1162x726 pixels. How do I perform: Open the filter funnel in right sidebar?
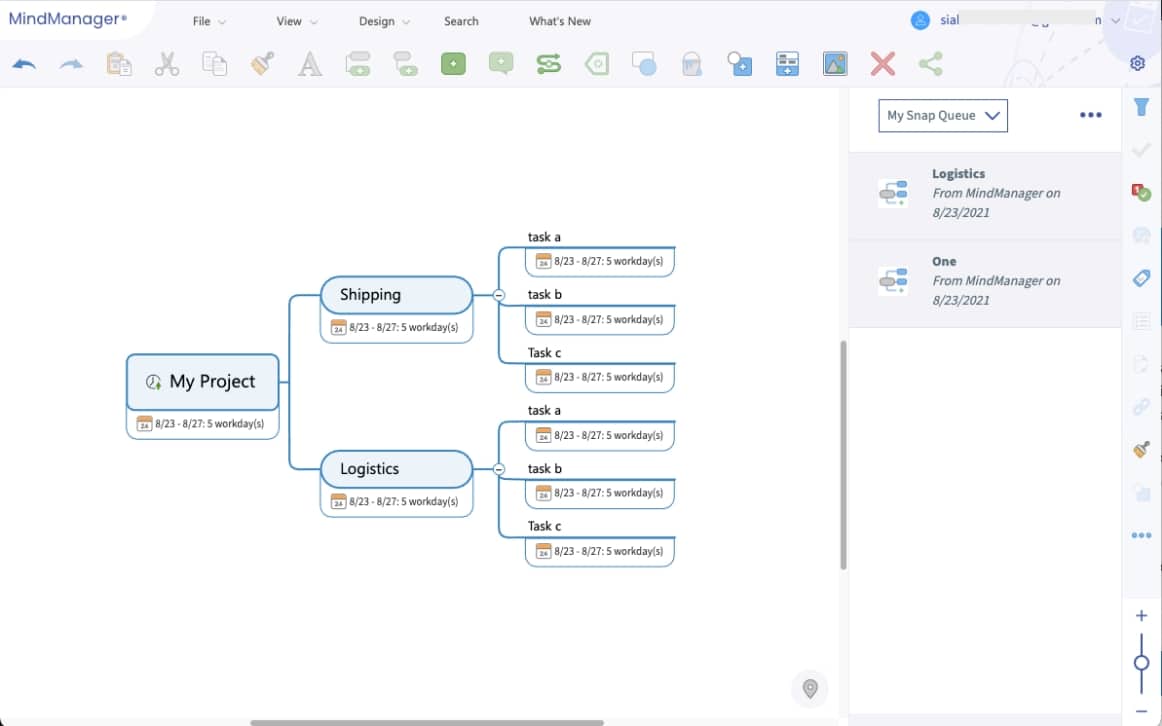1141,106
